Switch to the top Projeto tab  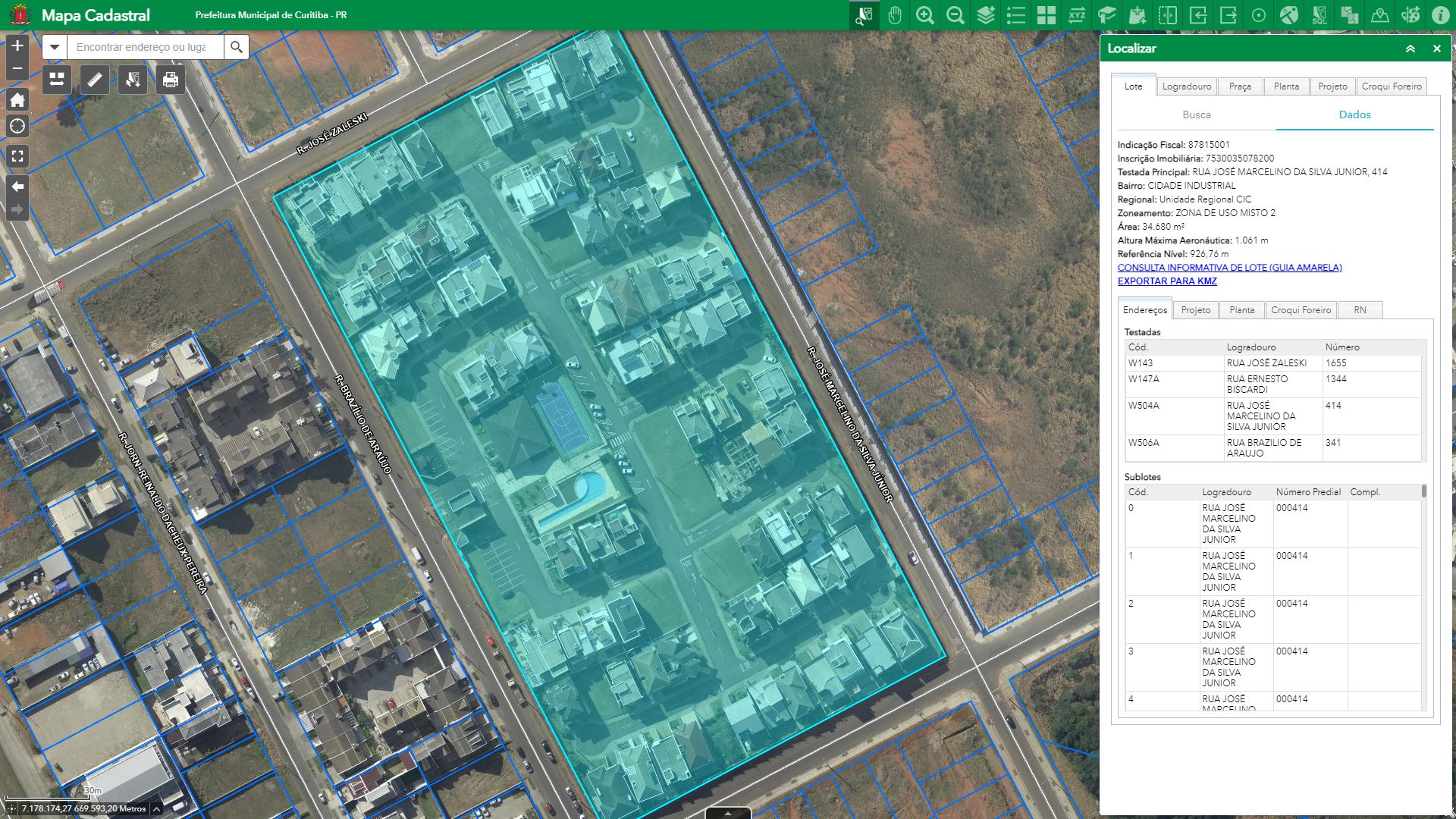[x=1332, y=86]
